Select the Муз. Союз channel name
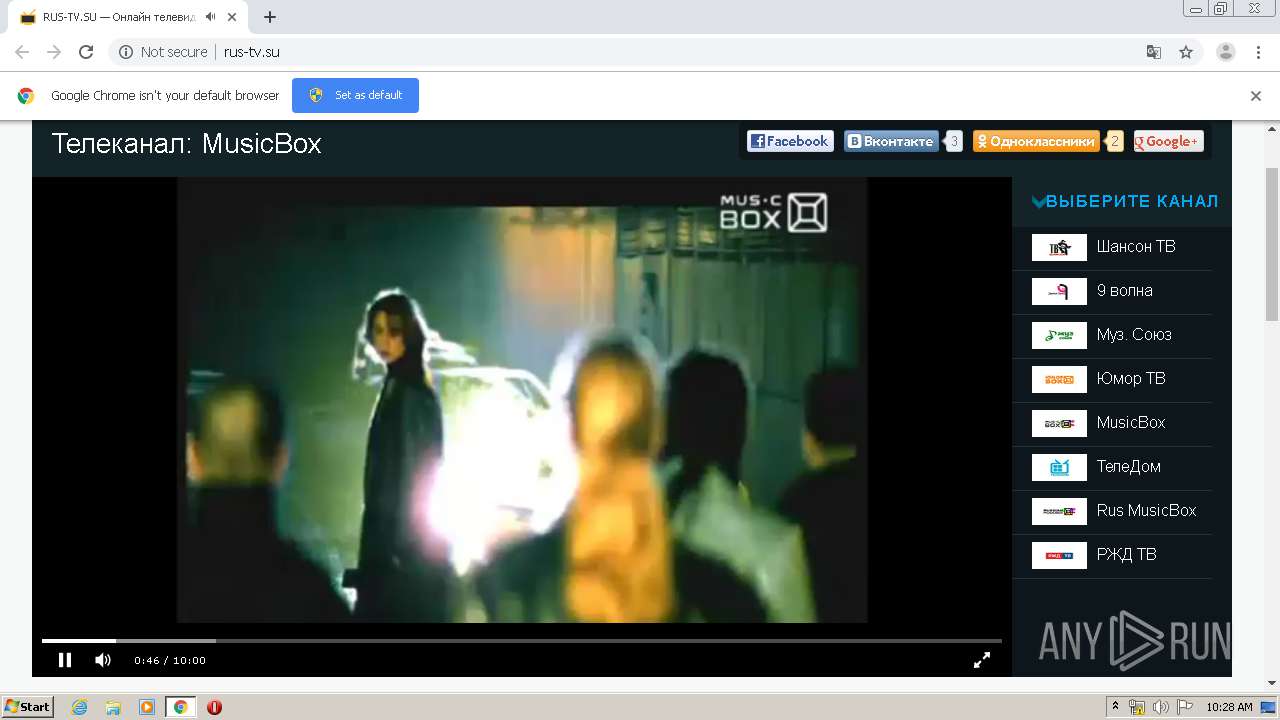This screenshot has width=1280, height=720. coord(1134,335)
